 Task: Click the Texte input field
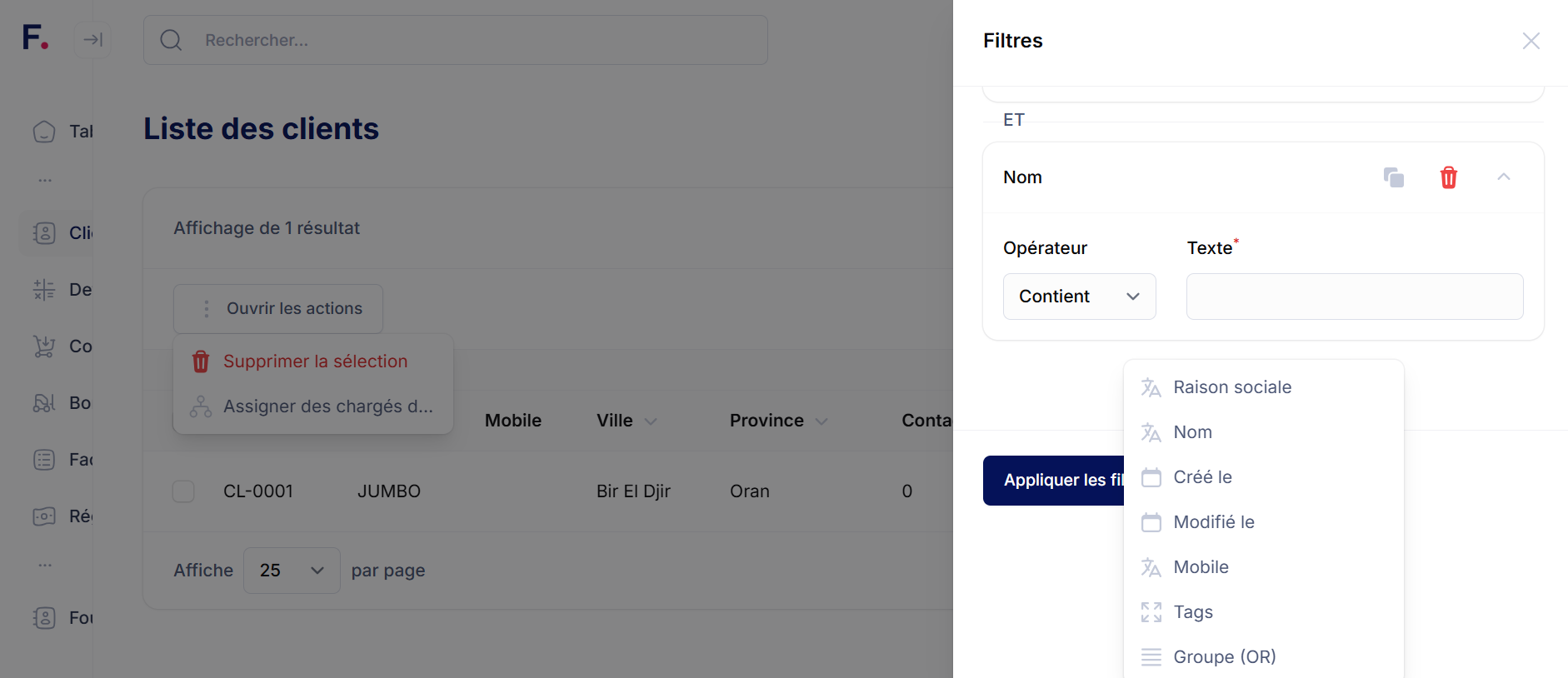point(1354,297)
